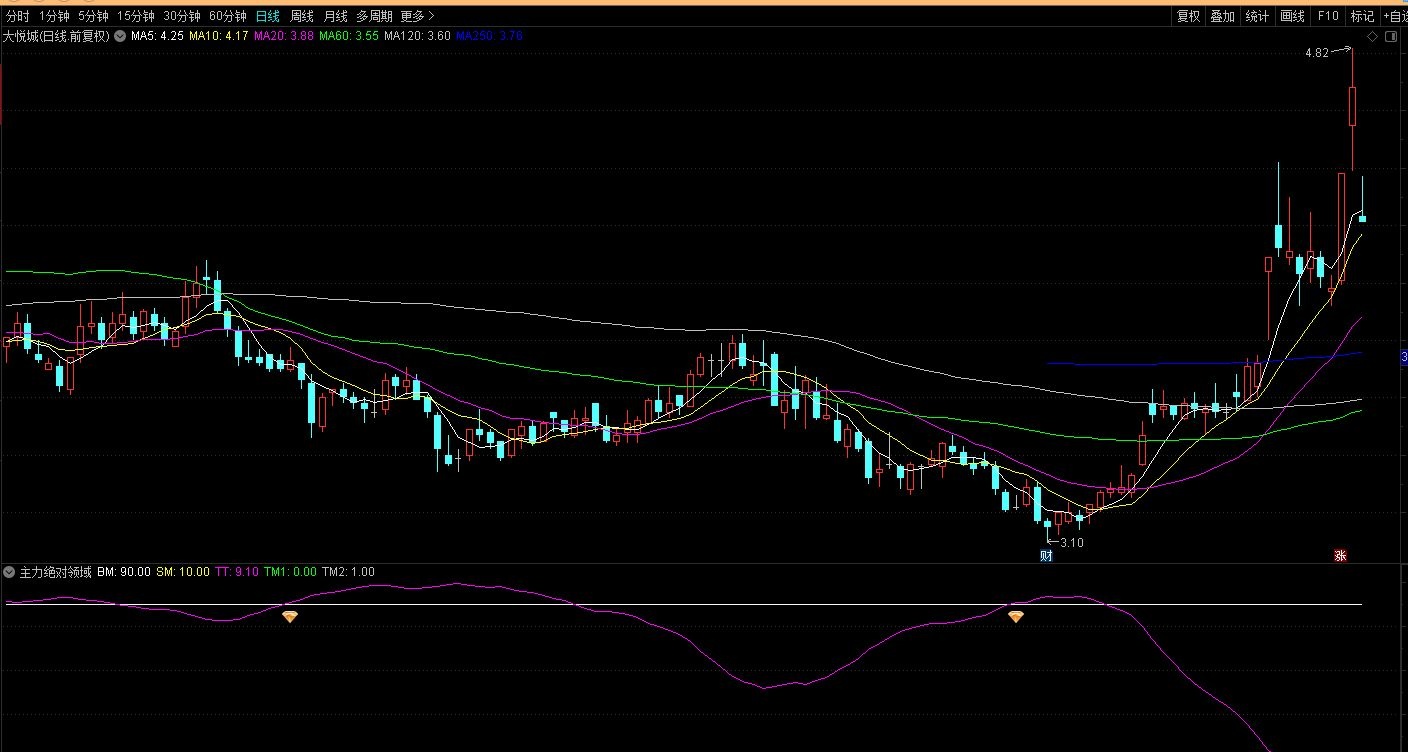The image size is (1408, 752).
Task: Switch to the 周线 weekly tab
Action: coord(302,16)
